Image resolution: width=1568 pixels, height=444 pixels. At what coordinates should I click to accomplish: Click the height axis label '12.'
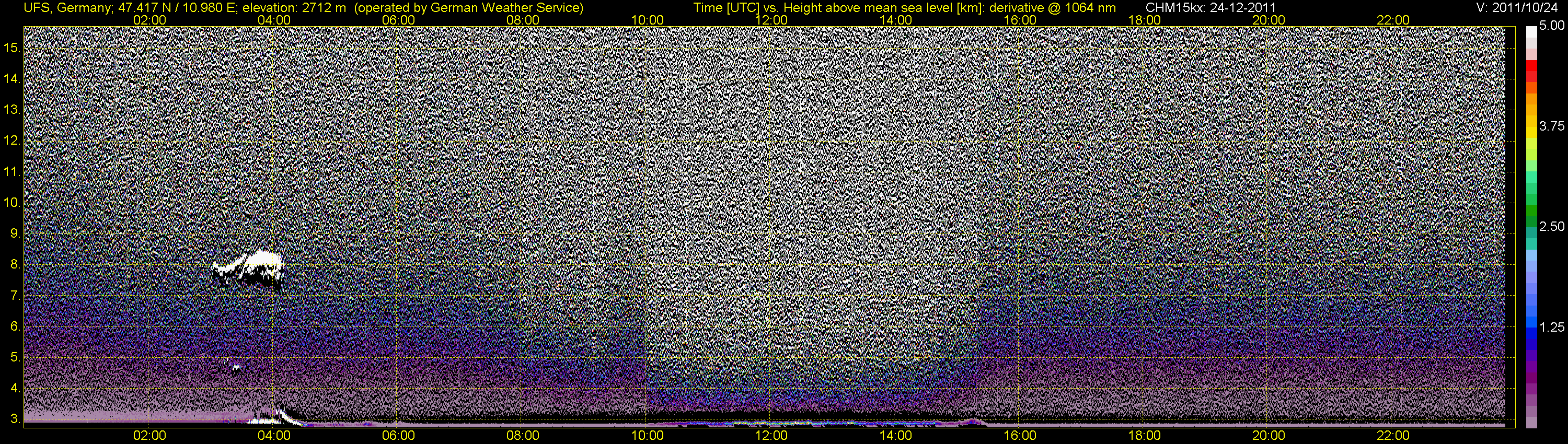tap(12, 141)
